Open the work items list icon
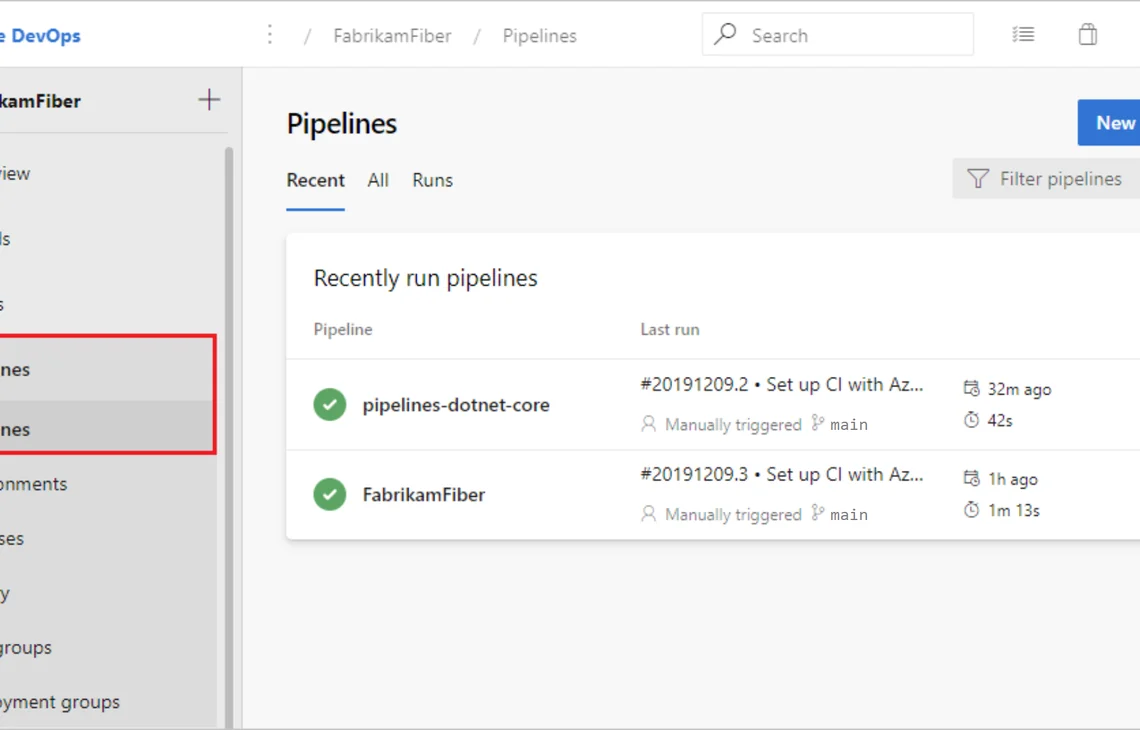 click(x=1023, y=34)
